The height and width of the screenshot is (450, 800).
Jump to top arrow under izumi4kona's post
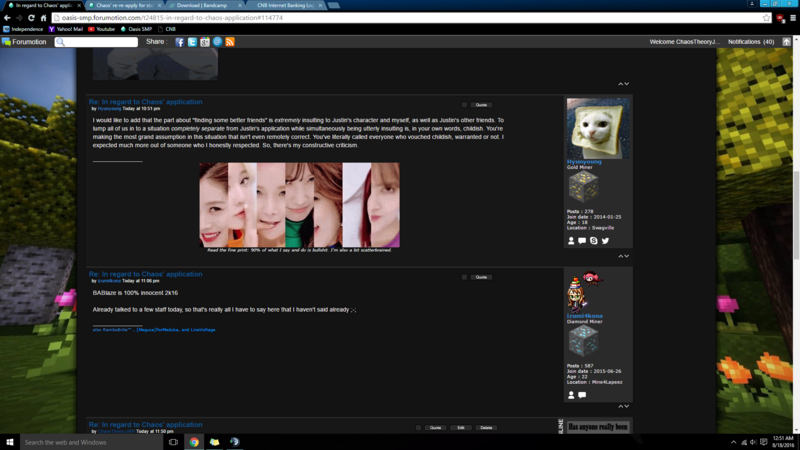[x=621, y=407]
